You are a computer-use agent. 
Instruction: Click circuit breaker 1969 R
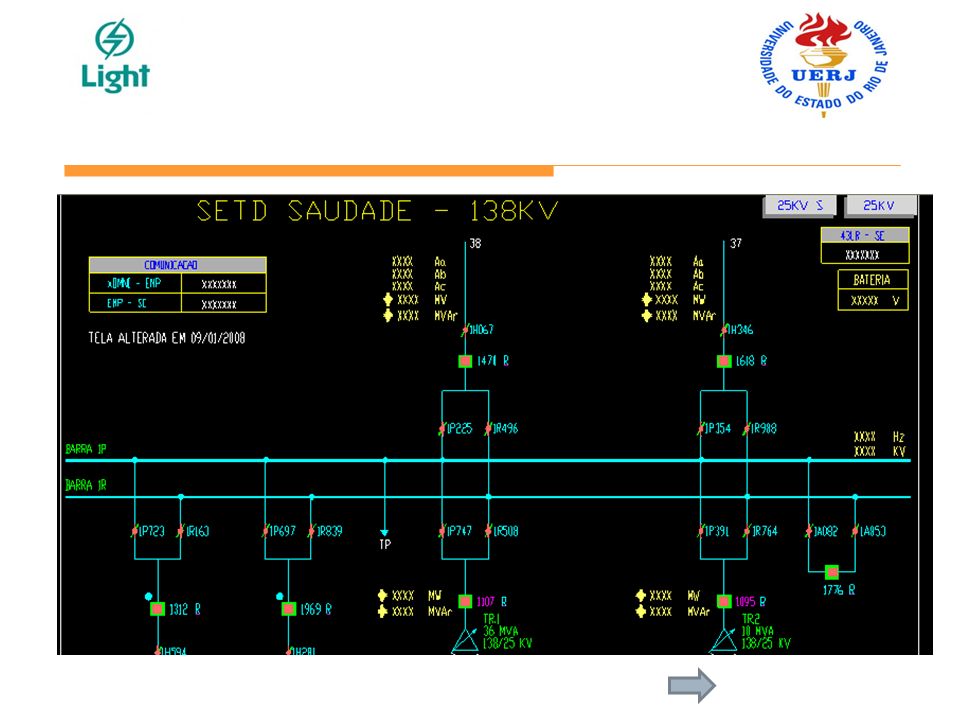[x=288, y=609]
